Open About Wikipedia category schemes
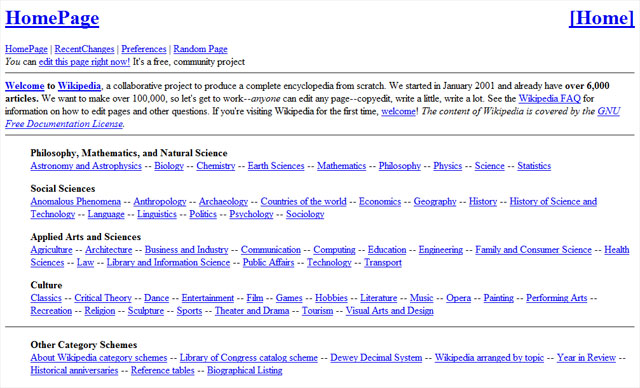The height and width of the screenshot is (388, 640). coord(99,358)
